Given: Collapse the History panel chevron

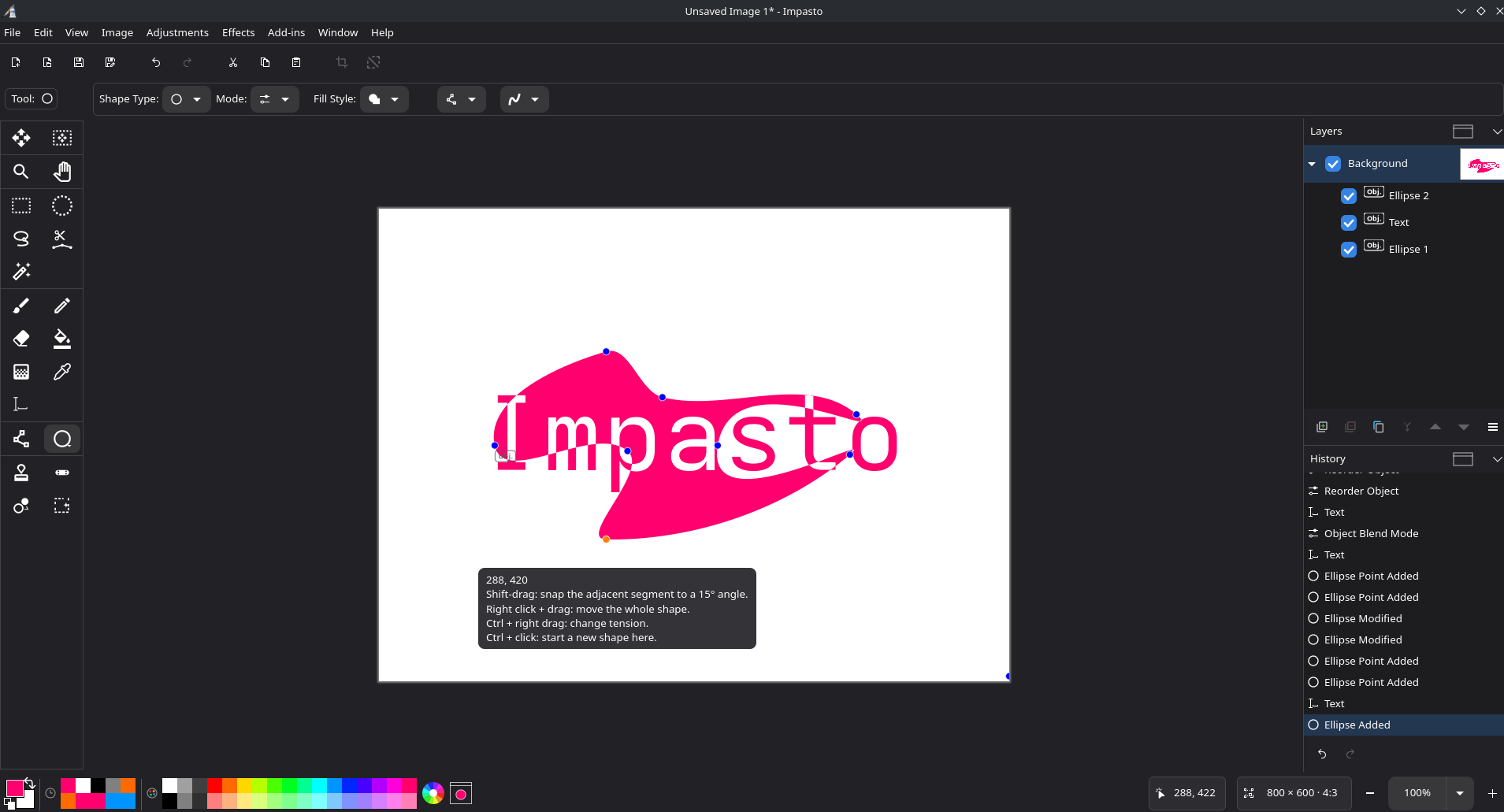Looking at the screenshot, I should click(1497, 459).
